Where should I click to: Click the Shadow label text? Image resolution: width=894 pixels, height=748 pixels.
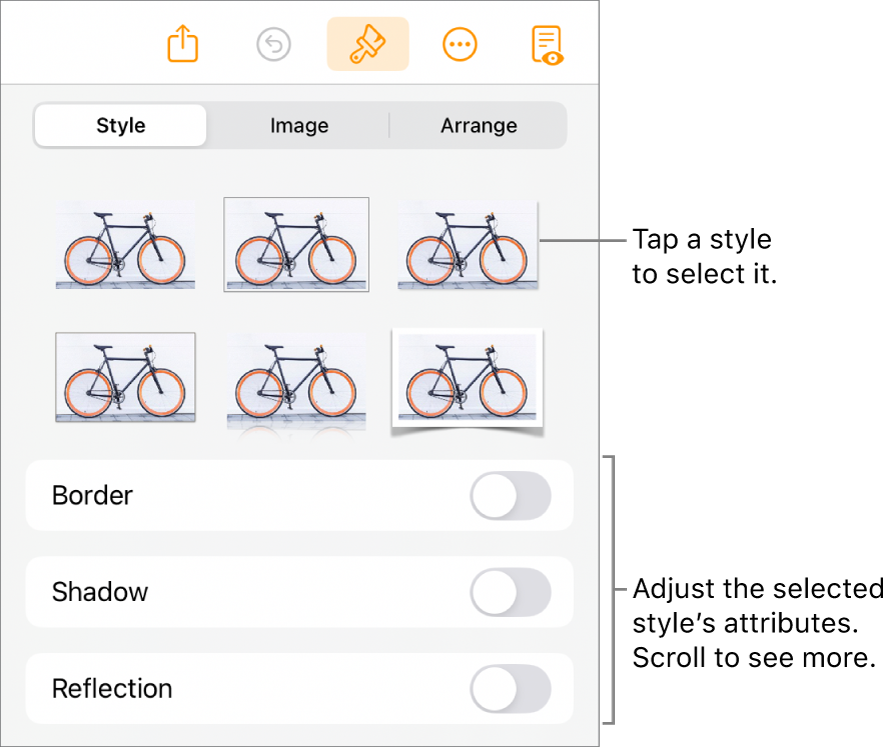[100, 592]
